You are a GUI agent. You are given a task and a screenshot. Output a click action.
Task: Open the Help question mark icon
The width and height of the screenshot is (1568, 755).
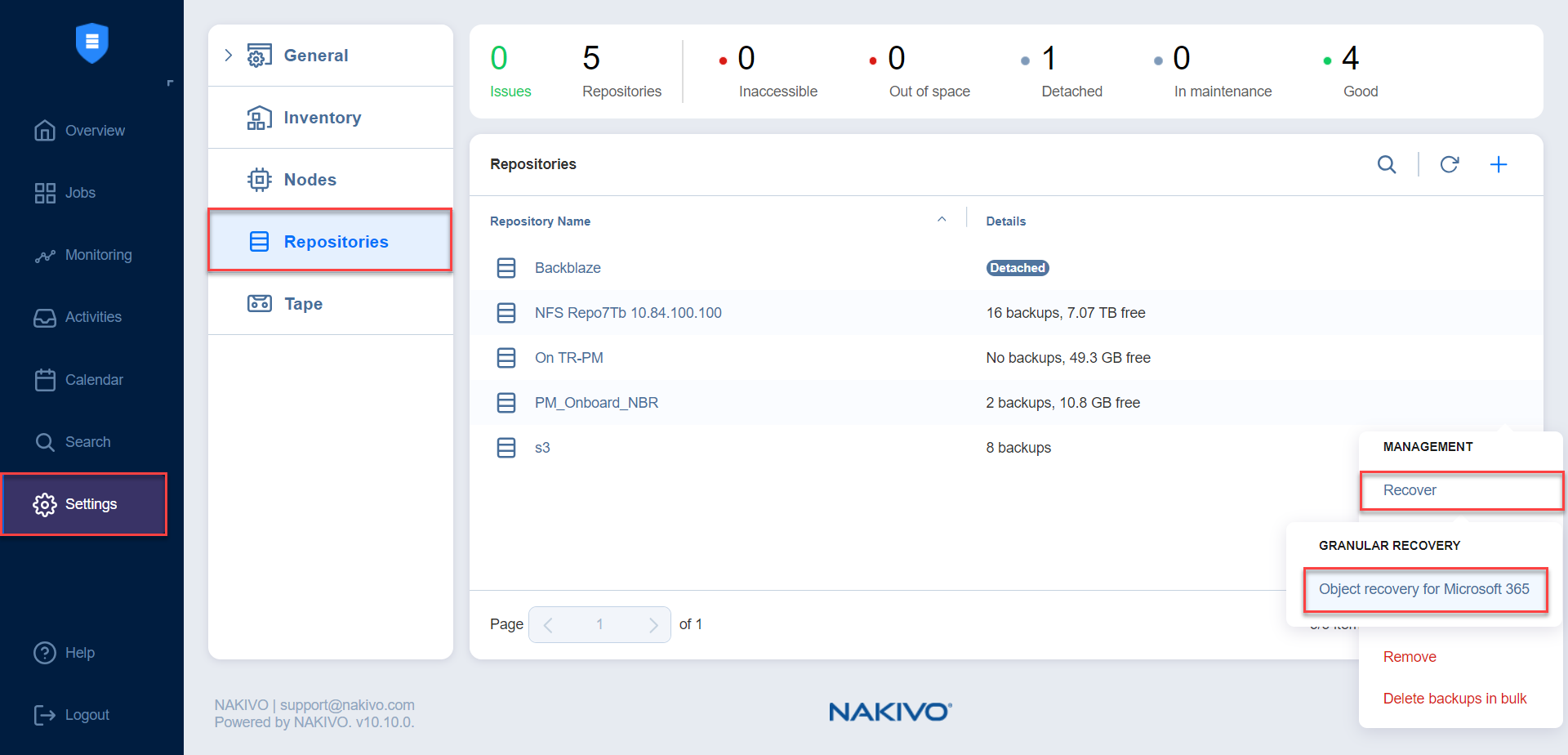coord(45,653)
